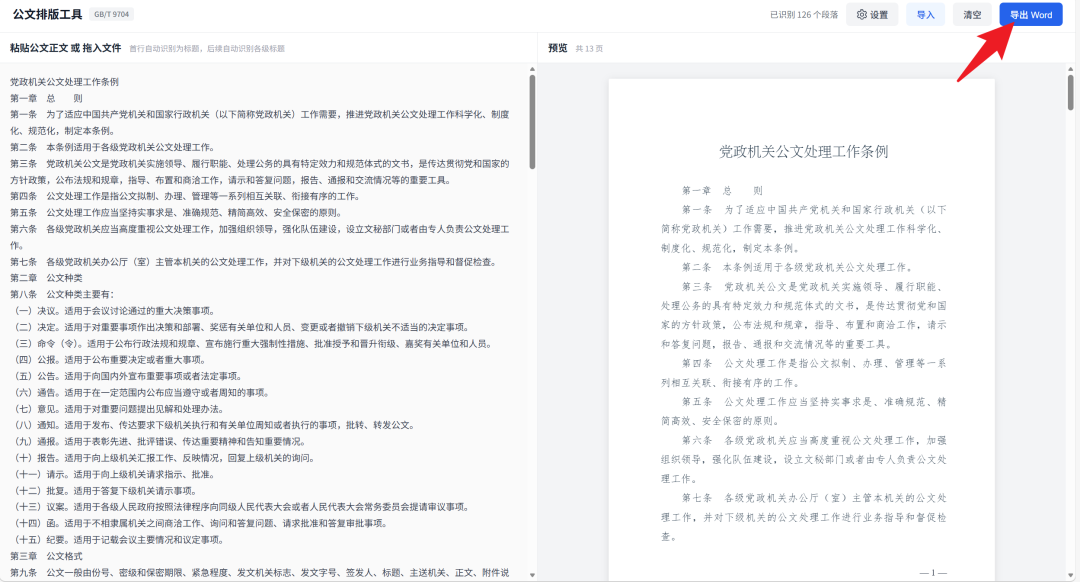Click the 导出 Word export button
This screenshot has height=582, width=1080.
click(x=1030, y=14)
